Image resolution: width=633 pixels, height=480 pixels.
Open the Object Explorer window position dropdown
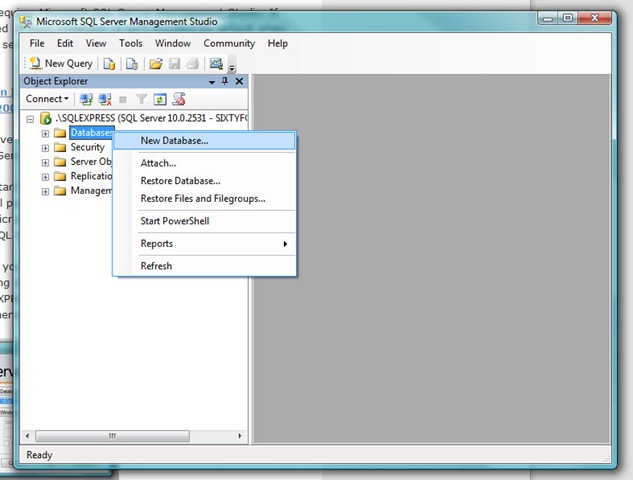point(212,82)
